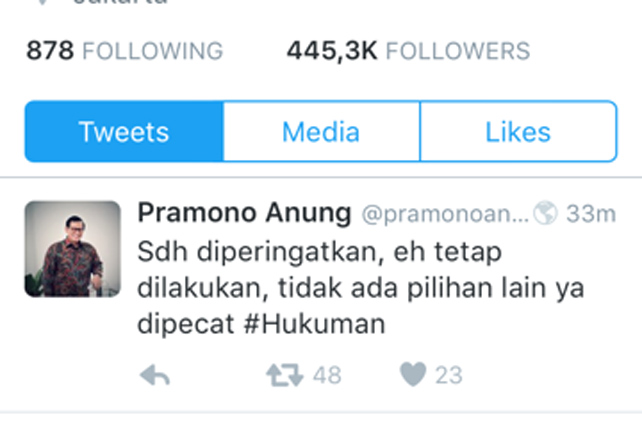This screenshot has width=642, height=426.
Task: View like count 23
Action: pos(449,375)
